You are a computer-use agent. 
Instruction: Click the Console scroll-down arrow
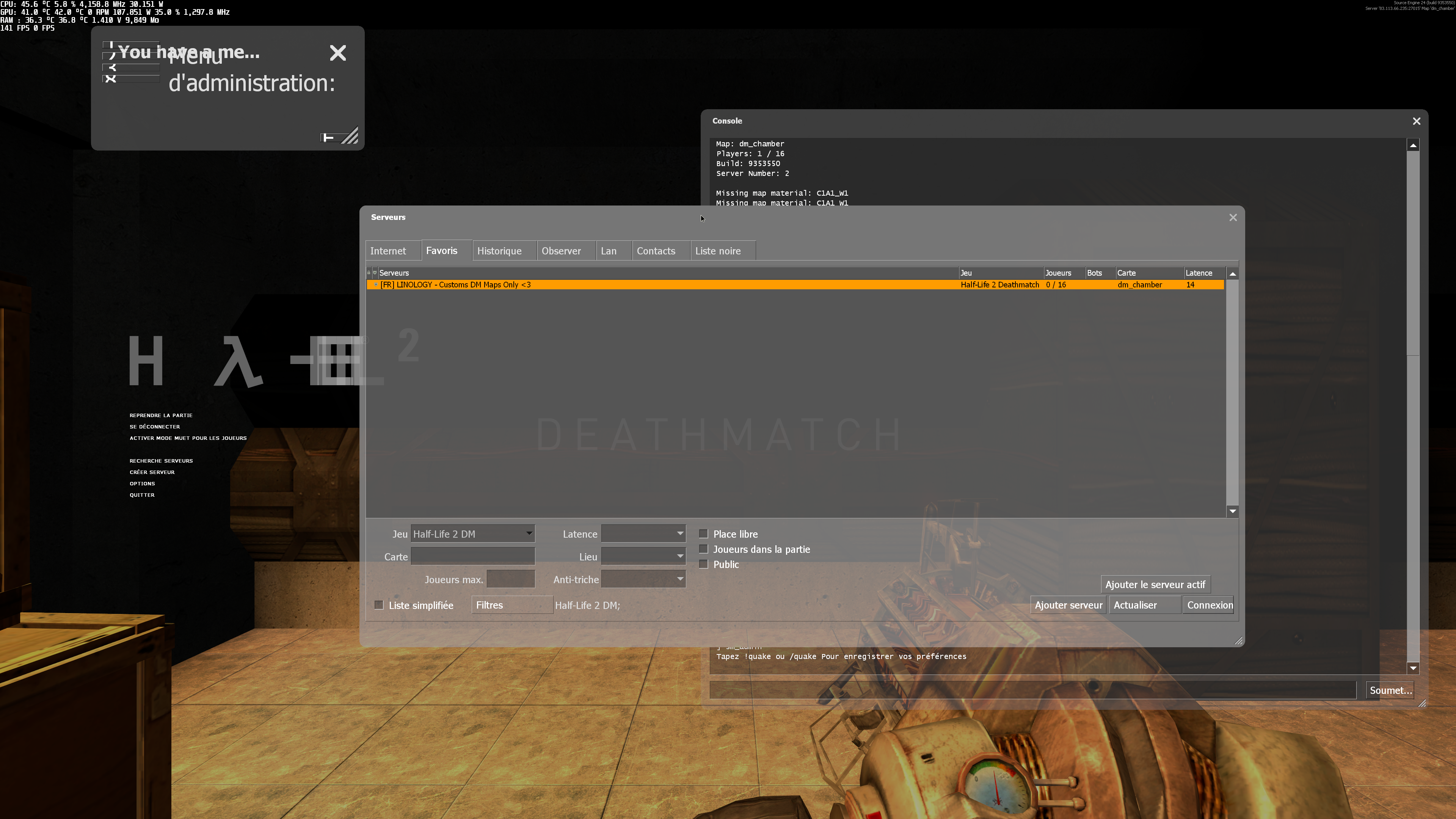pos(1413,668)
